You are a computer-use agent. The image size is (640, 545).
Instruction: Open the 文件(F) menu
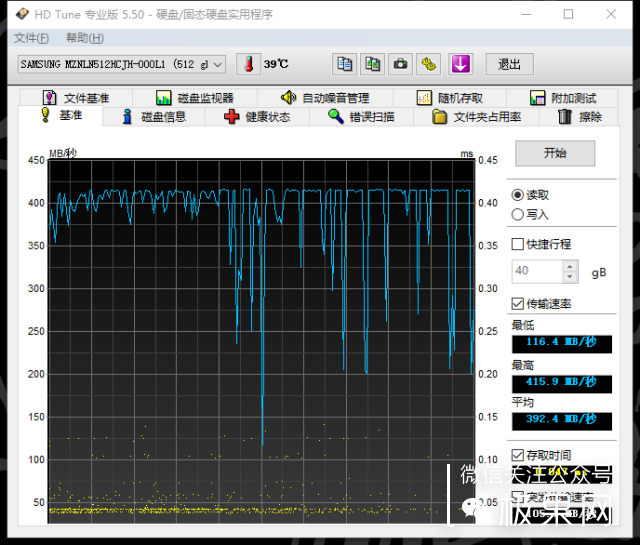pos(31,38)
